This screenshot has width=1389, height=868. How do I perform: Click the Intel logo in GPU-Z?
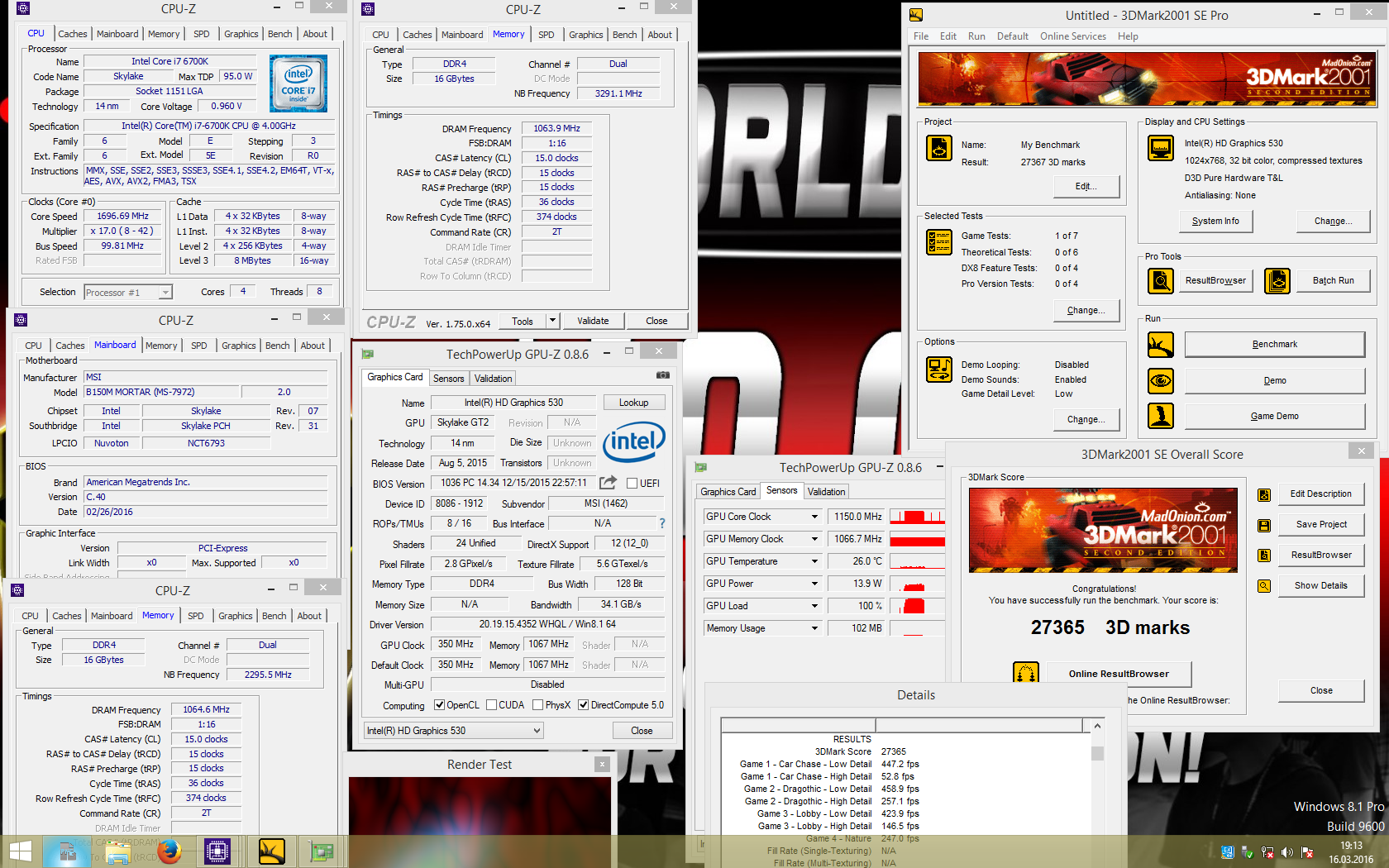point(634,442)
